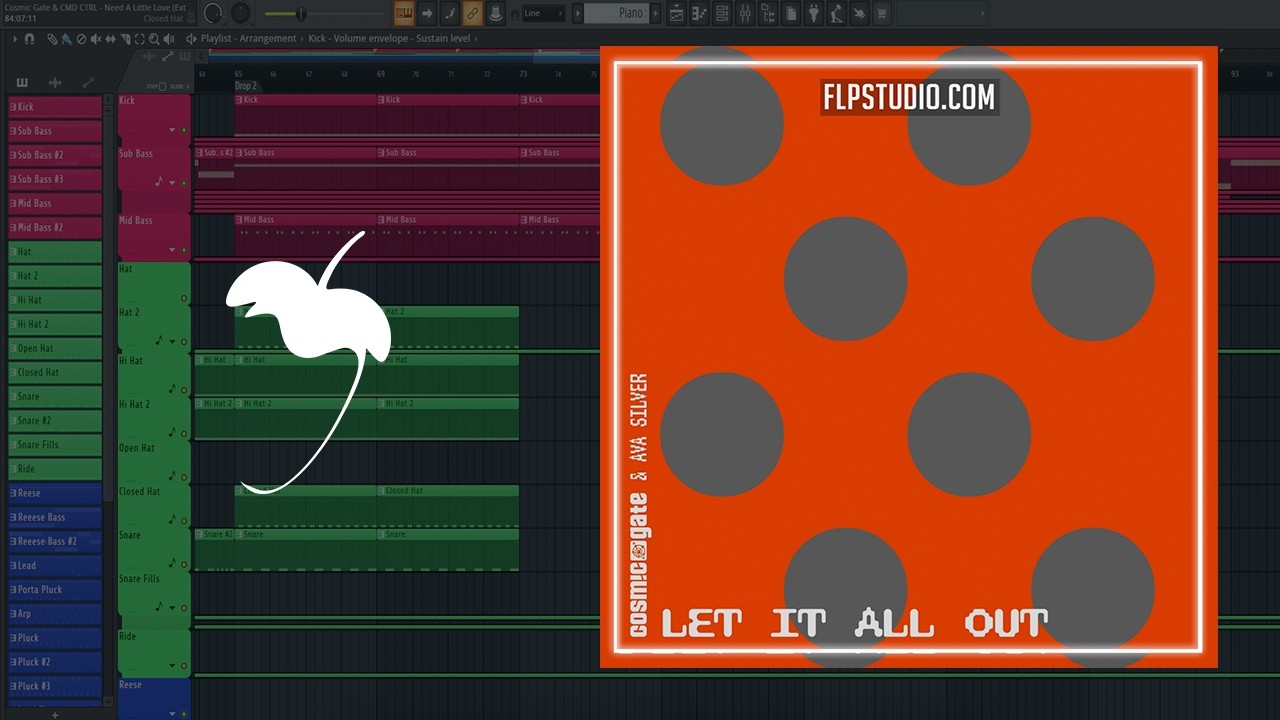Toggle STEP mode switch
Viewport: 1280px width, 720px height.
pyautogui.click(x=162, y=86)
